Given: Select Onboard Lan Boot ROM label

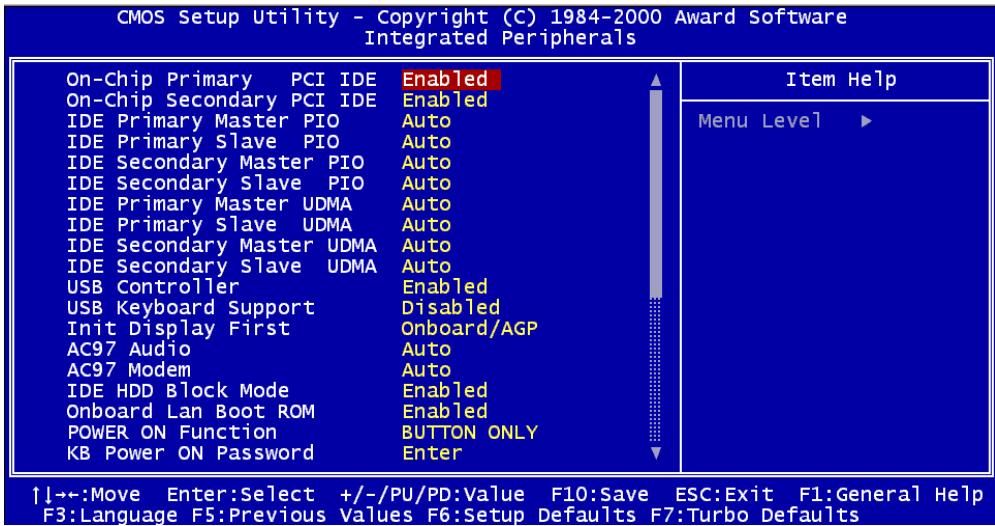Looking at the screenshot, I should point(190,411).
